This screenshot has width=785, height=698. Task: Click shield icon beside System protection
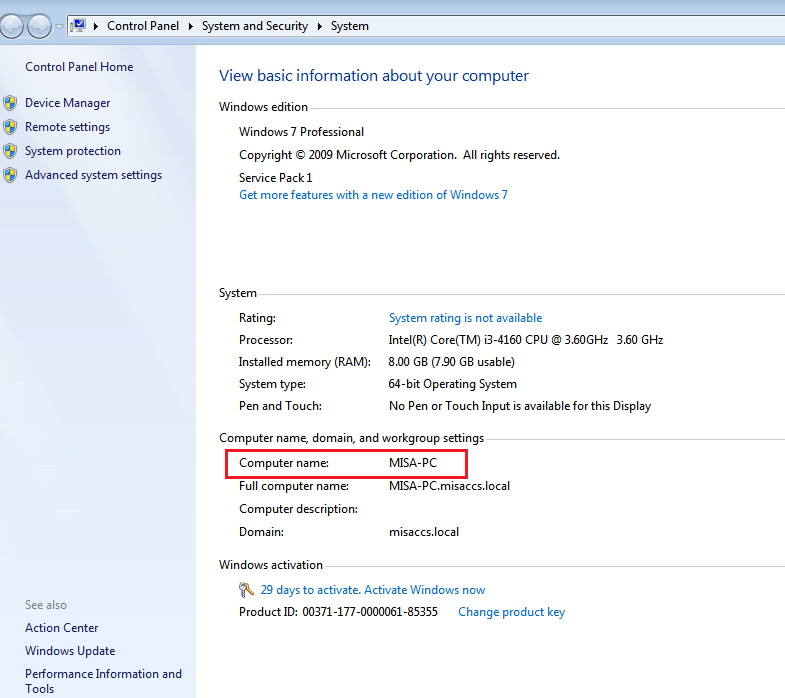click(x=10, y=151)
